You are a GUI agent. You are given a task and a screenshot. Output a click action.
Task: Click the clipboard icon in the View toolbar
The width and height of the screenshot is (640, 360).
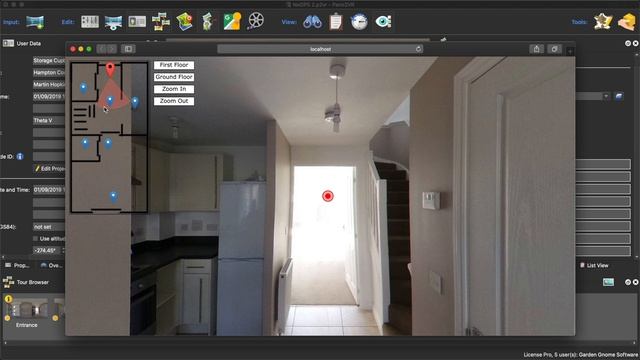[336, 21]
